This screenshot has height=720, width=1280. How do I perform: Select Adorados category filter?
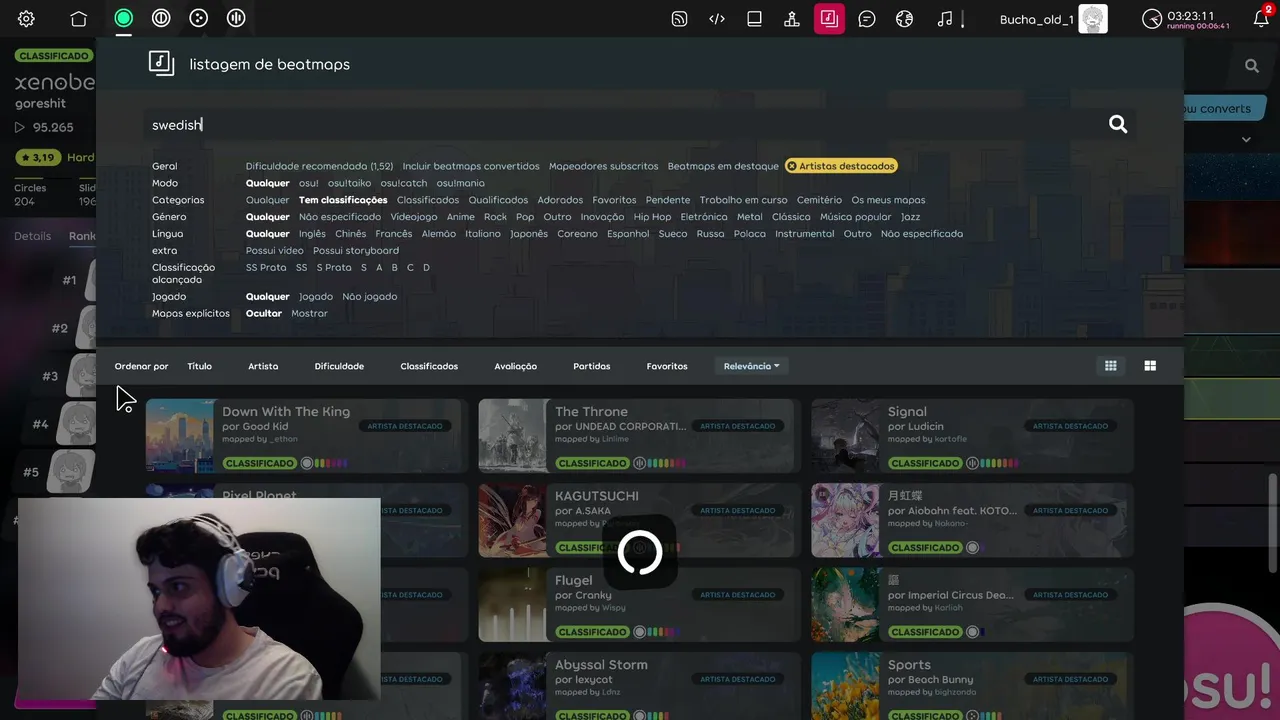tap(560, 200)
